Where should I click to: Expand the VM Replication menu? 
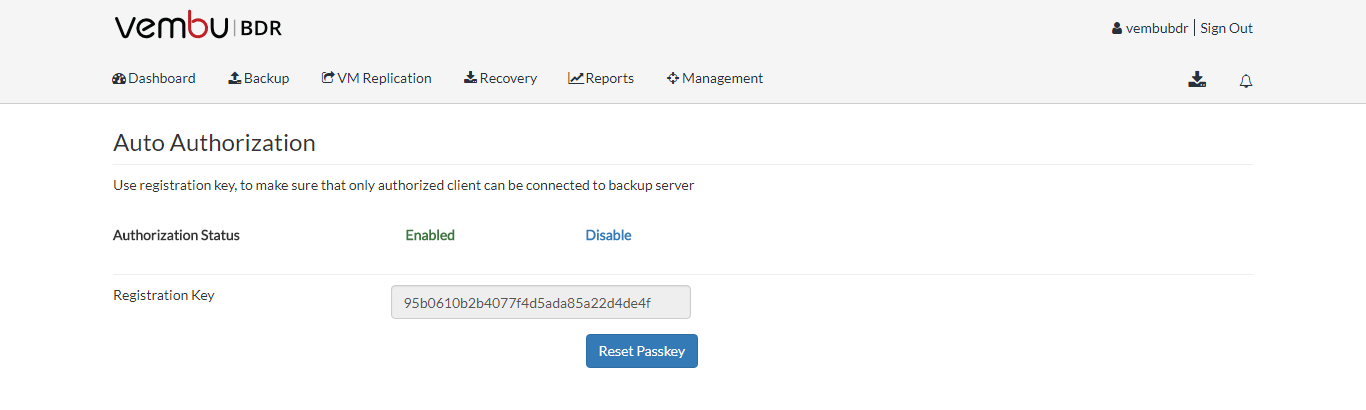click(377, 78)
